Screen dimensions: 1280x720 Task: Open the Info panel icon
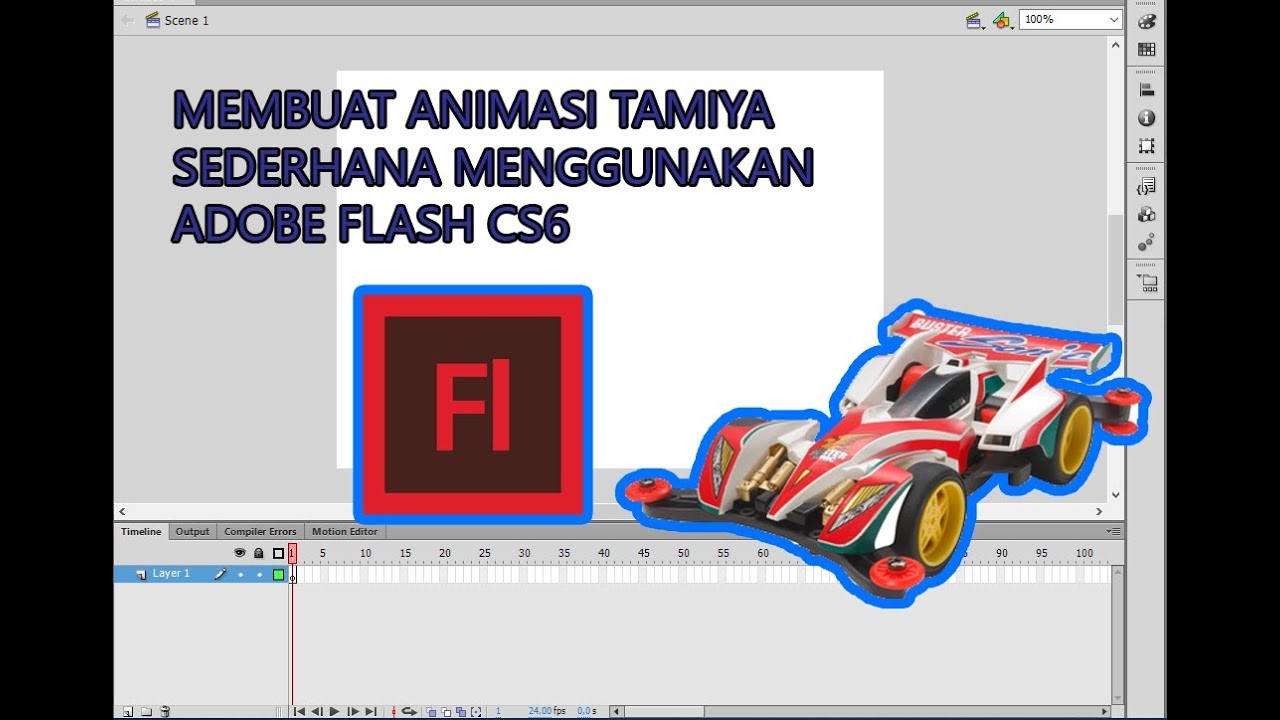[1147, 118]
